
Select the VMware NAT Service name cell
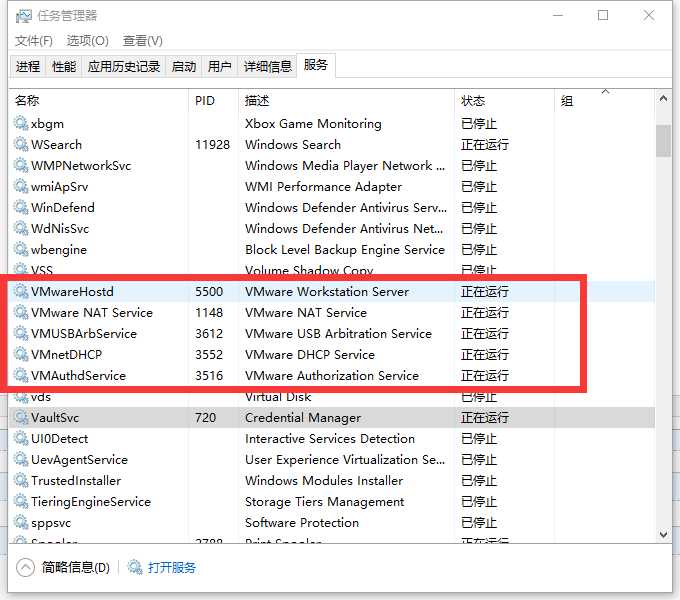[x=92, y=312]
